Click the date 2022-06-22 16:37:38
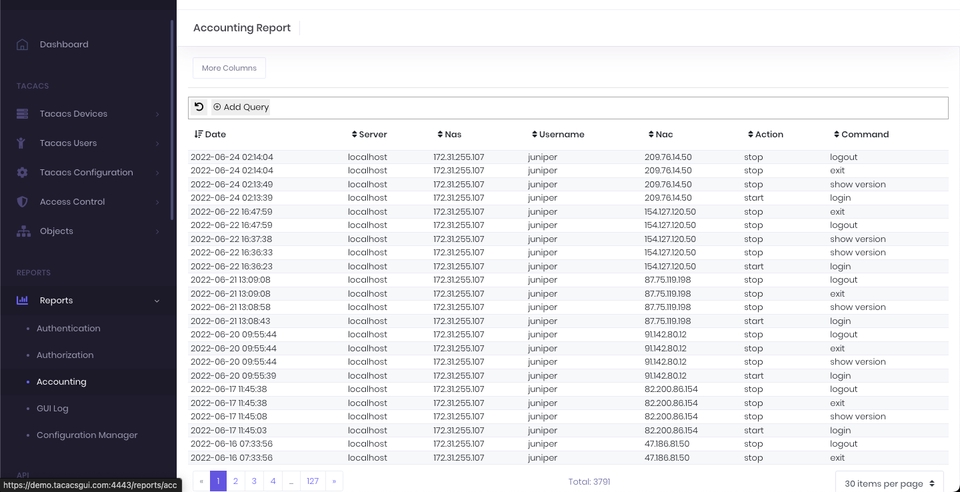The image size is (960, 492). pos(231,239)
